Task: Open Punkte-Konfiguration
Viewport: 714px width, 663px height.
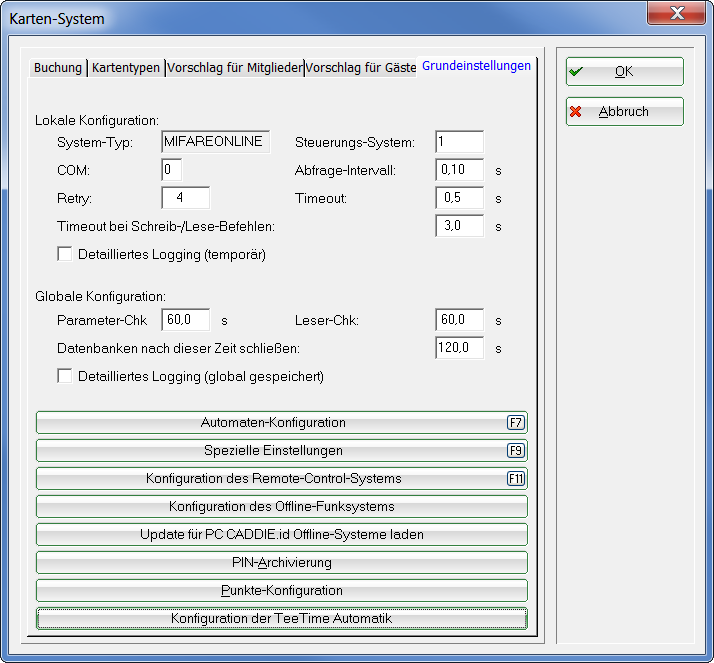Action: pos(281,591)
